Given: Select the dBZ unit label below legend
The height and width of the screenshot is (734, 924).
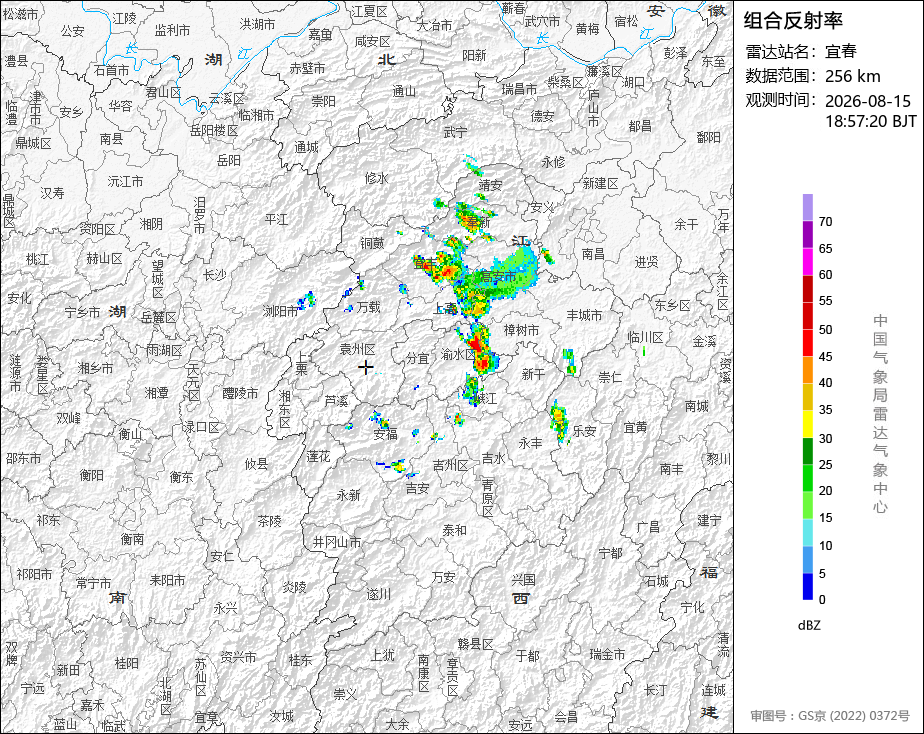Looking at the screenshot, I should click(x=809, y=625).
